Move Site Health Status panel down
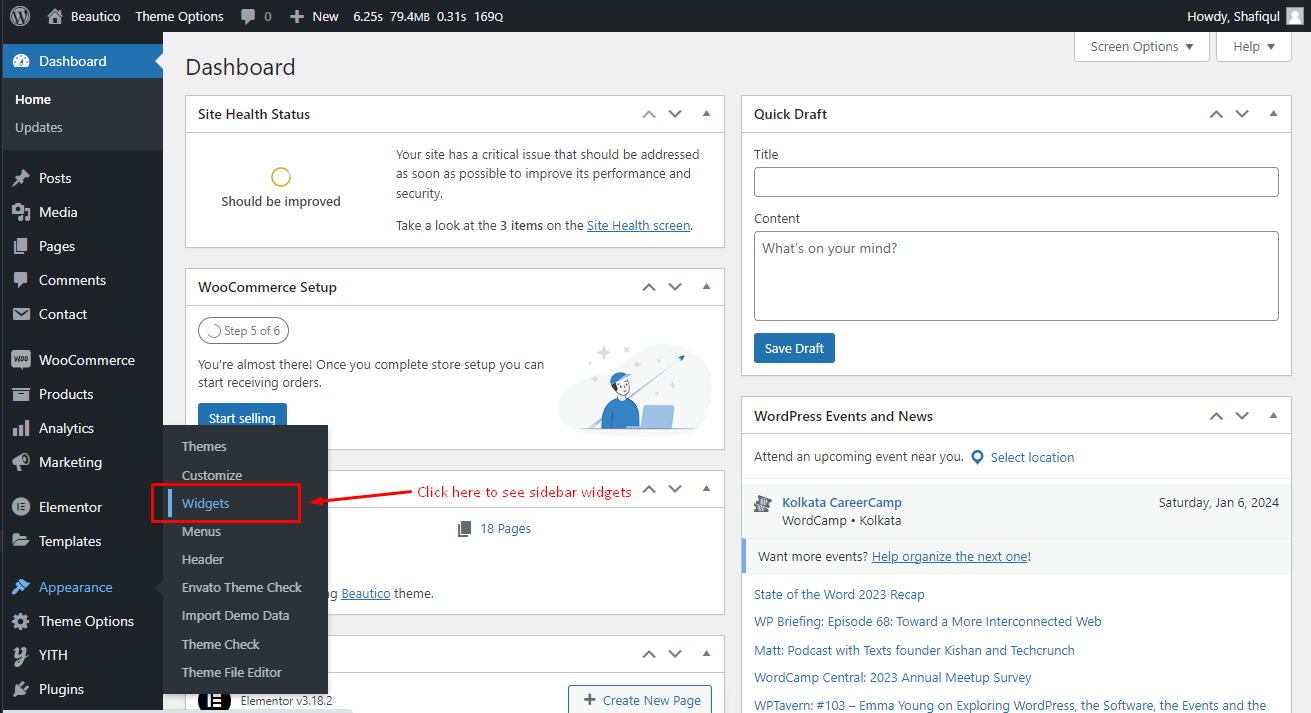1311x713 pixels. click(x=675, y=114)
